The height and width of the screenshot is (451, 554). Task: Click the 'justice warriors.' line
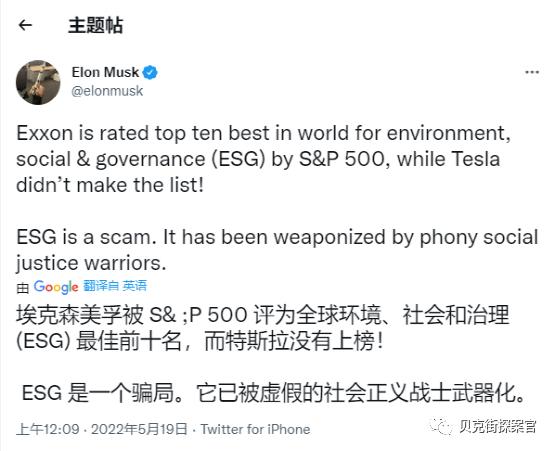pos(91,263)
